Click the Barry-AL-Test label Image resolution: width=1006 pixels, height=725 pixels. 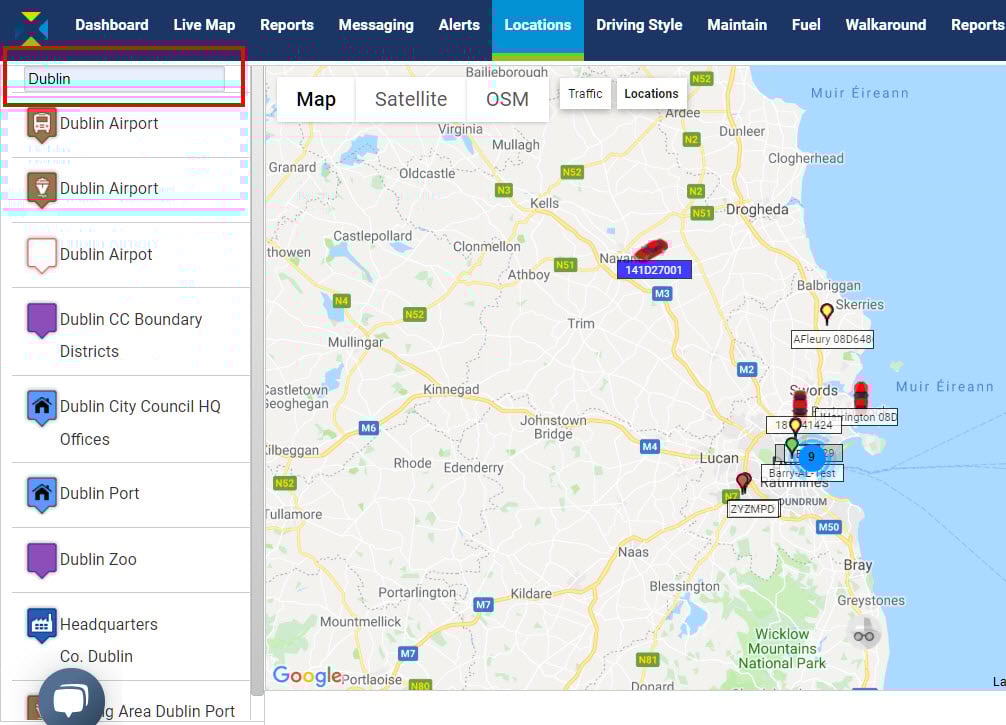803,473
